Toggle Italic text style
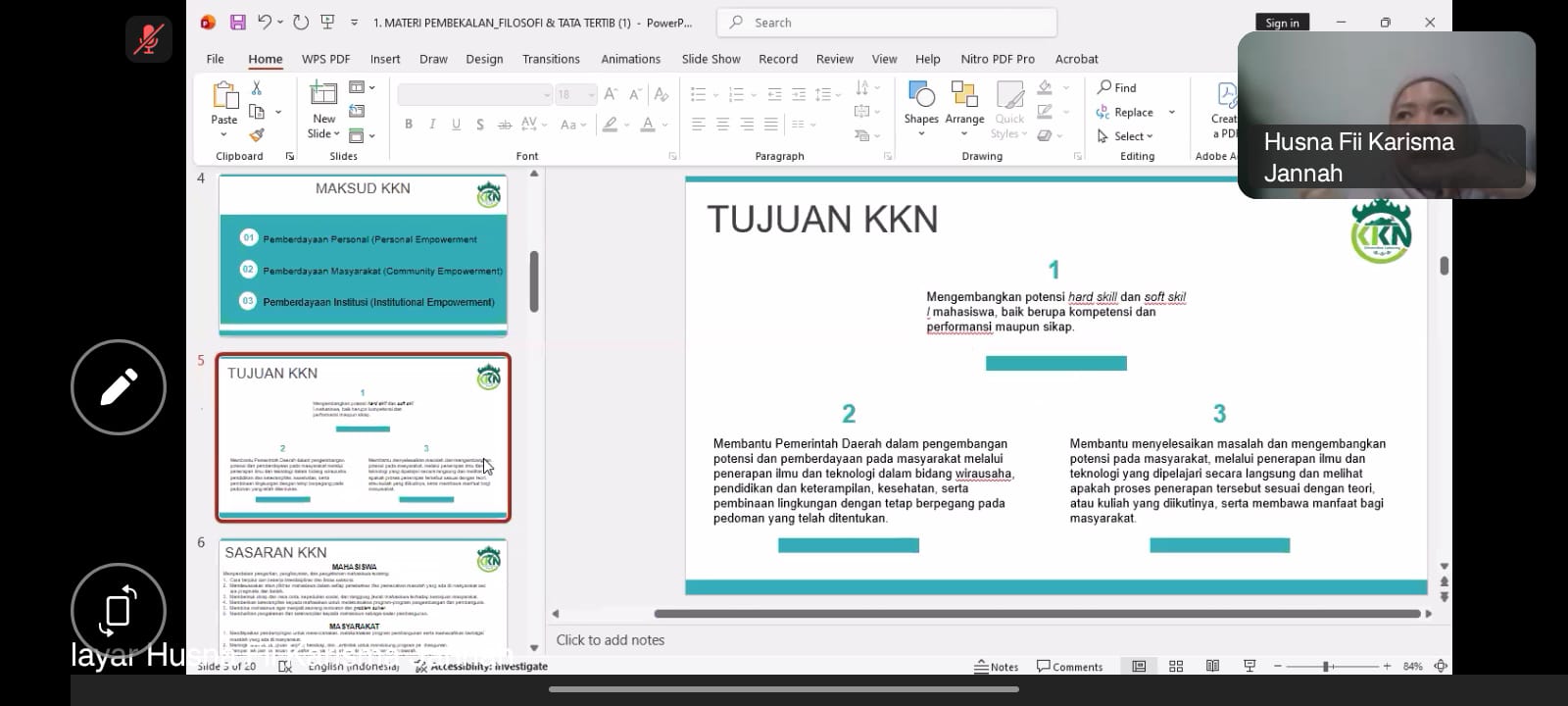The height and width of the screenshot is (706, 1568). click(x=432, y=125)
